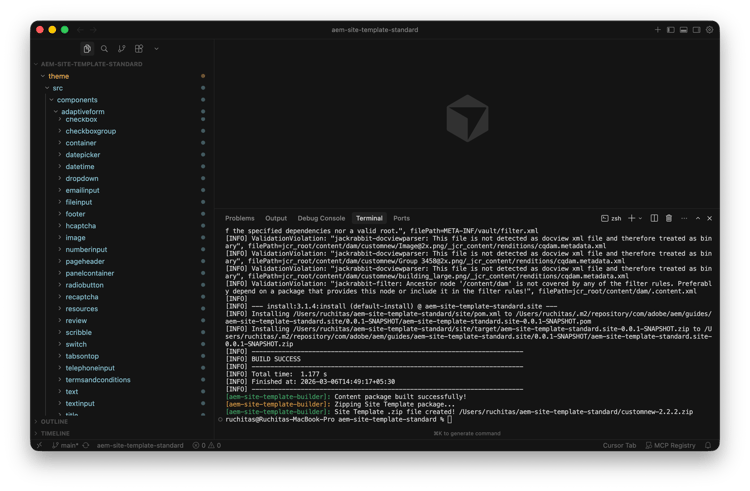Close the terminal panel
Screen dimensions: 750x491
[709, 218]
